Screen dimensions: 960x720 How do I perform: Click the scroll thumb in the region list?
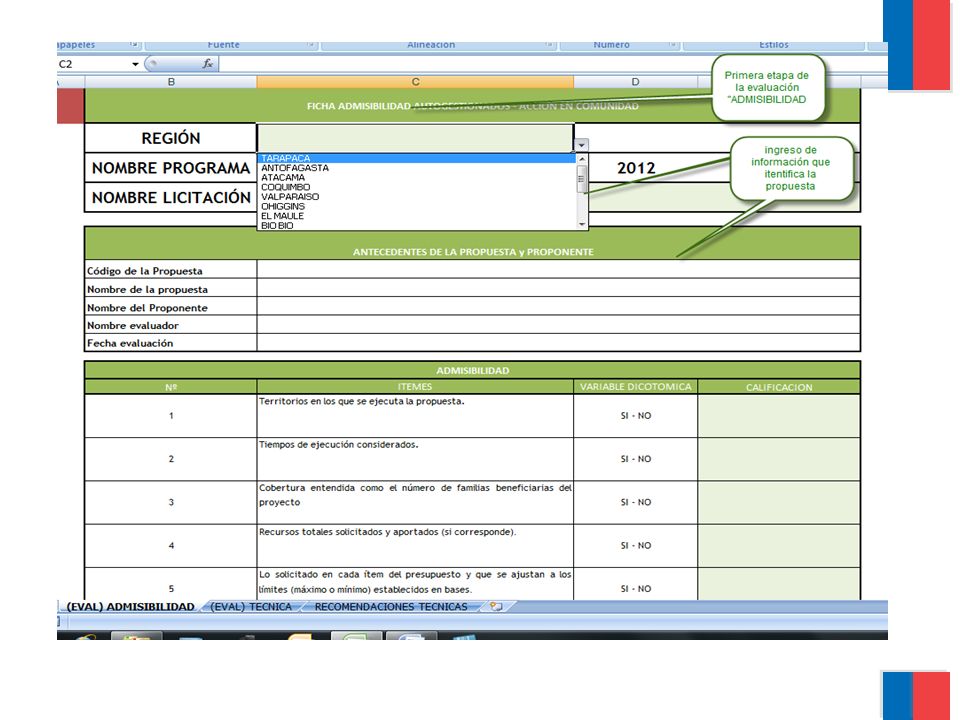coord(582,180)
